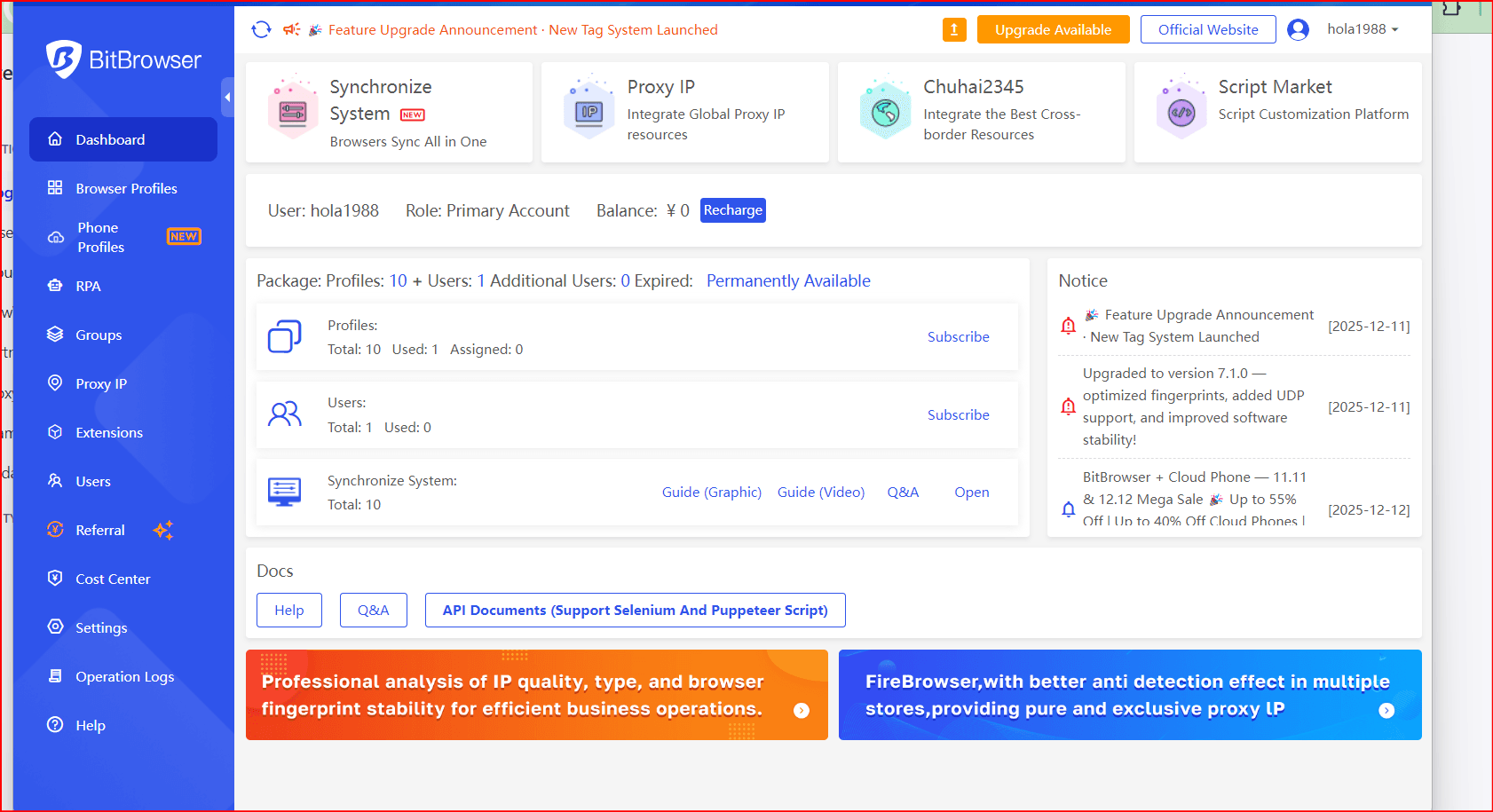Click Subscribe link for Profiles

point(958,336)
